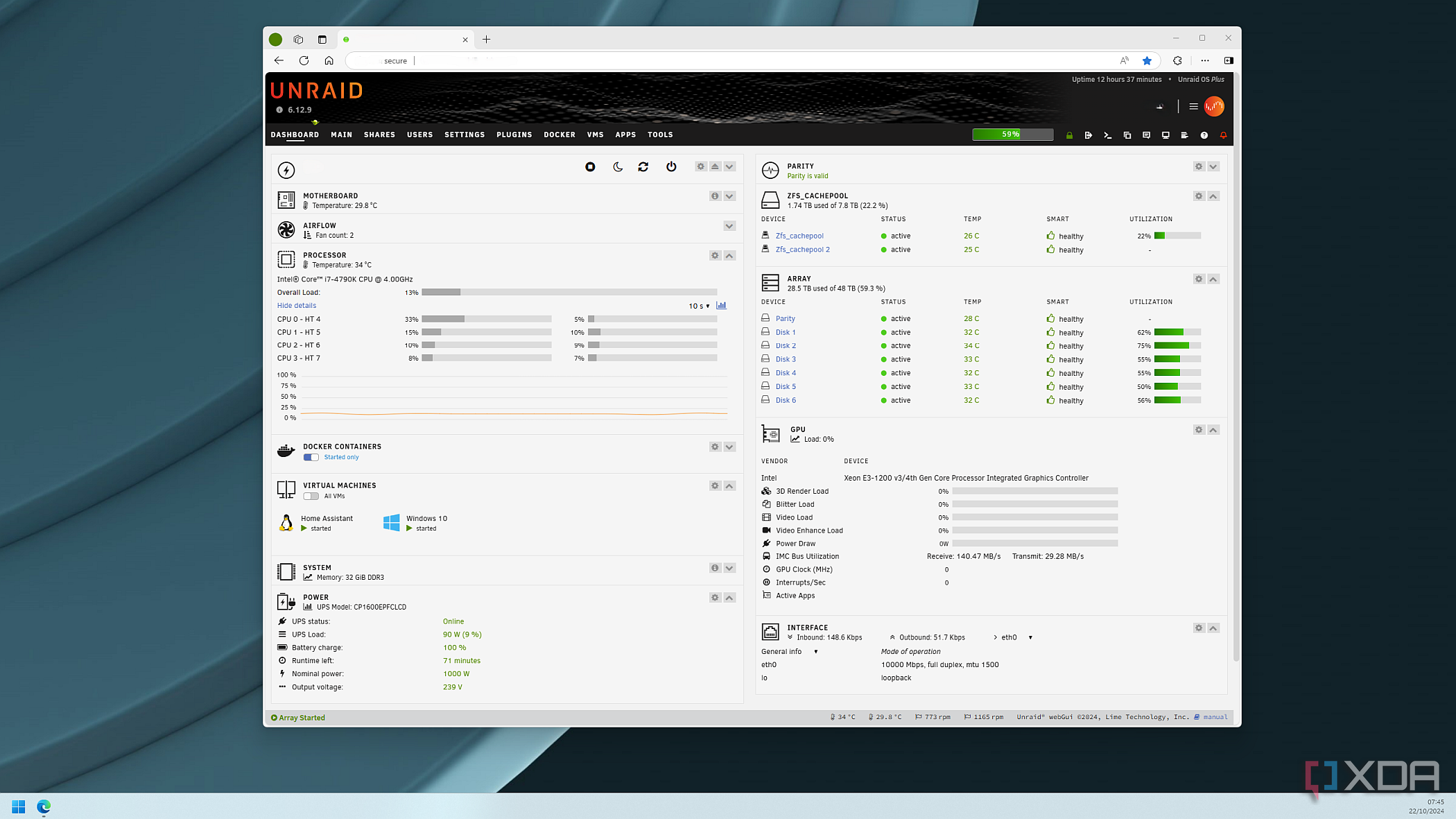The height and width of the screenshot is (819, 1456).
Task: Click the notifications bell icon top right
Action: coord(1224,135)
